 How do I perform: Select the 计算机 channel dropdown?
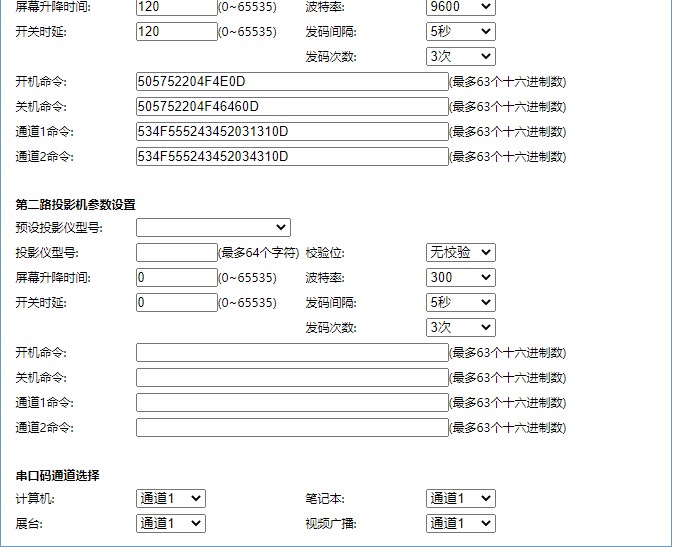point(170,498)
